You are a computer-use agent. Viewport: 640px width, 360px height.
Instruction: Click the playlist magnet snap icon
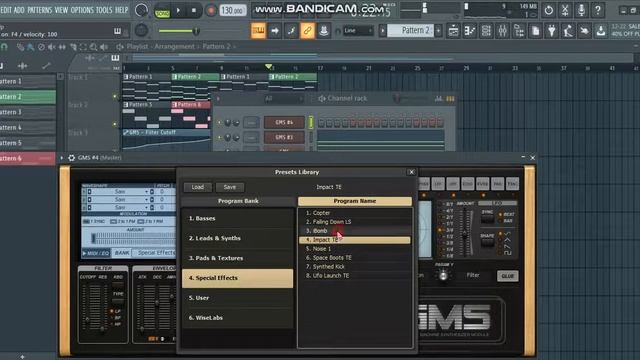click(x=4, y=47)
